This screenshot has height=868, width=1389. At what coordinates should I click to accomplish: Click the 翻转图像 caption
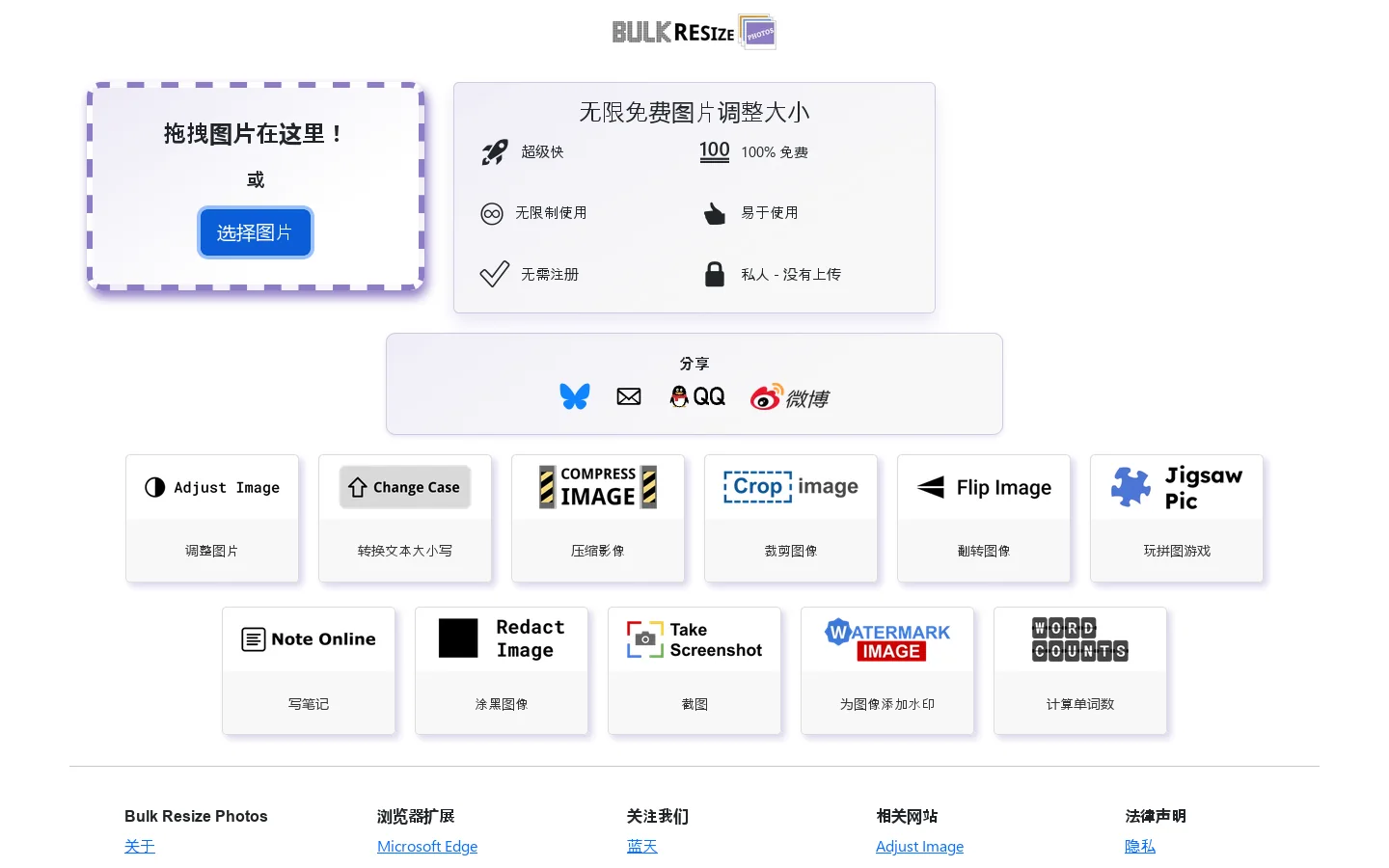coord(984,551)
